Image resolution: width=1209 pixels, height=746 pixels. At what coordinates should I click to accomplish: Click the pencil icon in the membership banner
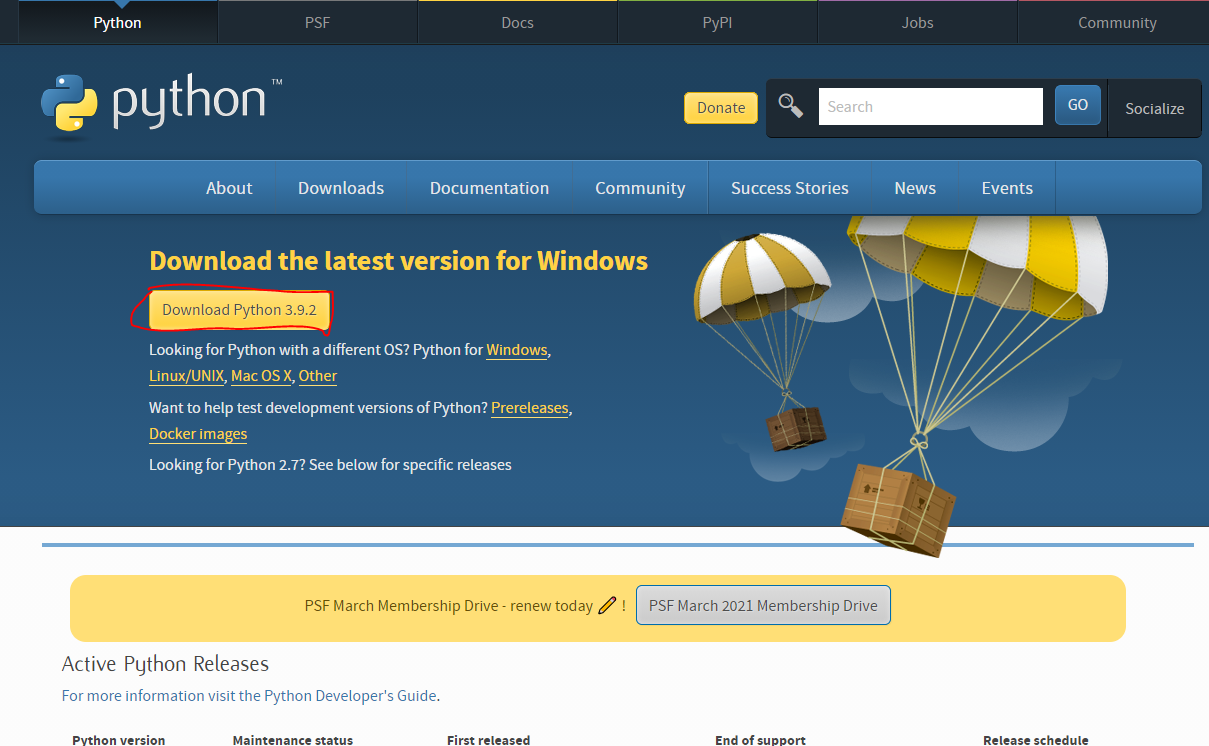[607, 605]
